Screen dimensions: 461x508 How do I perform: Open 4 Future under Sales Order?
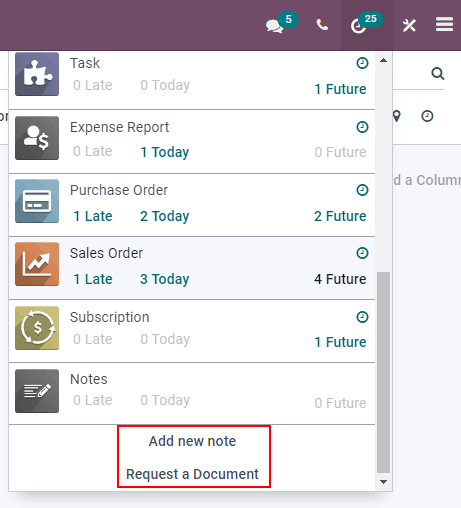[340, 279]
